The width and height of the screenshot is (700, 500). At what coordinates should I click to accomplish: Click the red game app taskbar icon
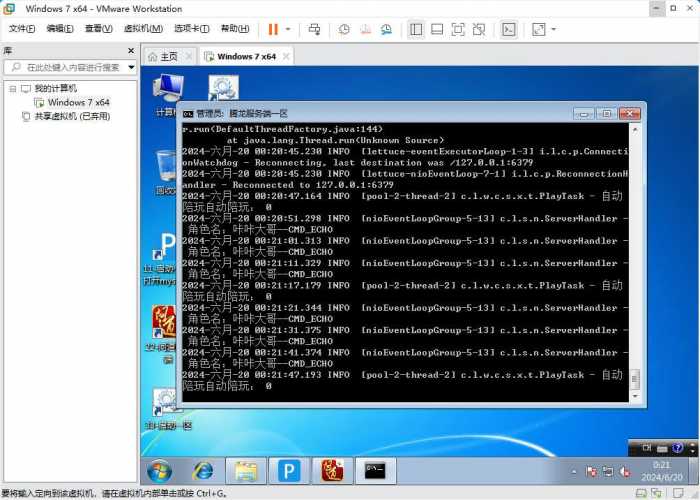point(332,471)
